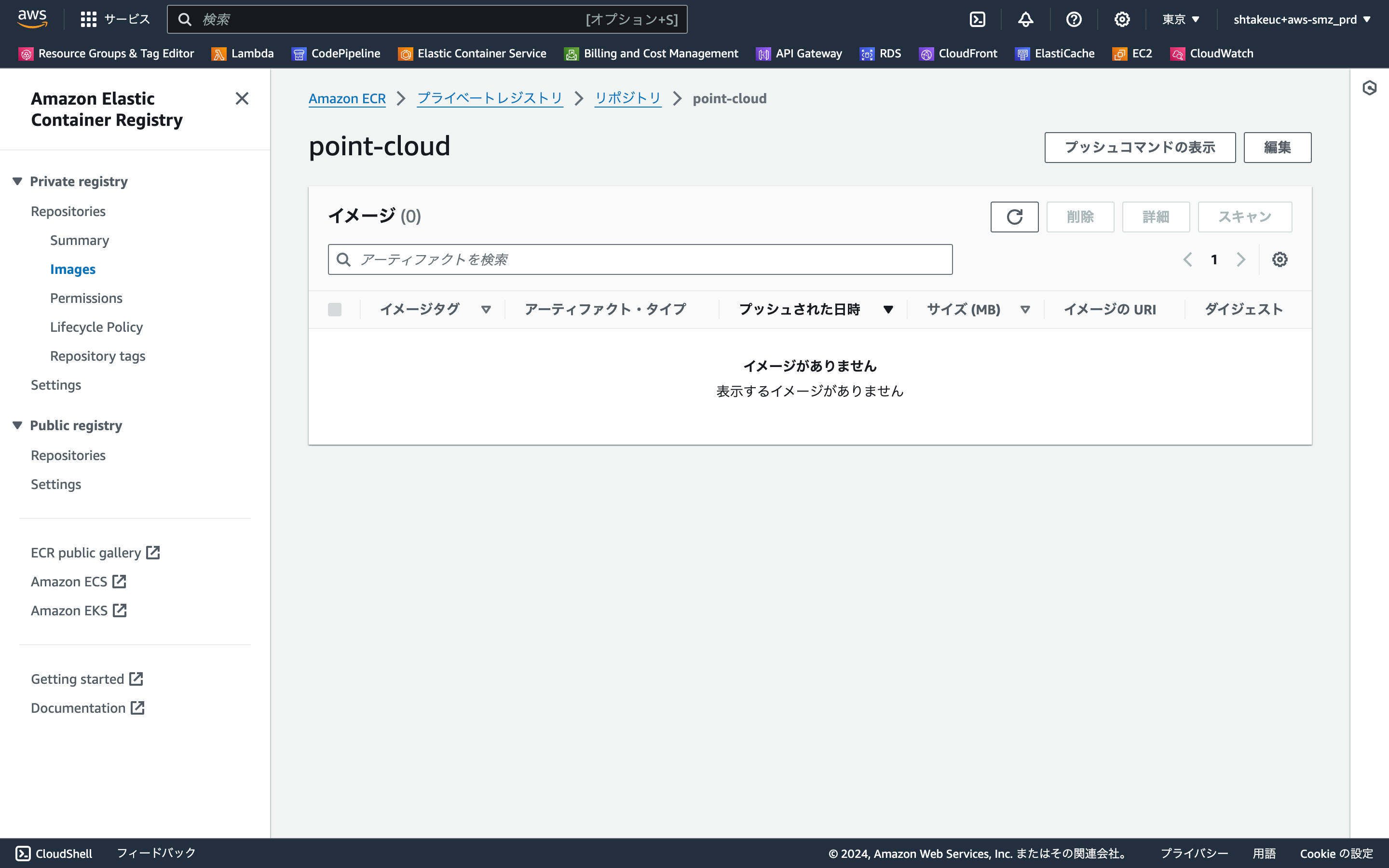Click the スキャン button

[x=1245, y=217]
